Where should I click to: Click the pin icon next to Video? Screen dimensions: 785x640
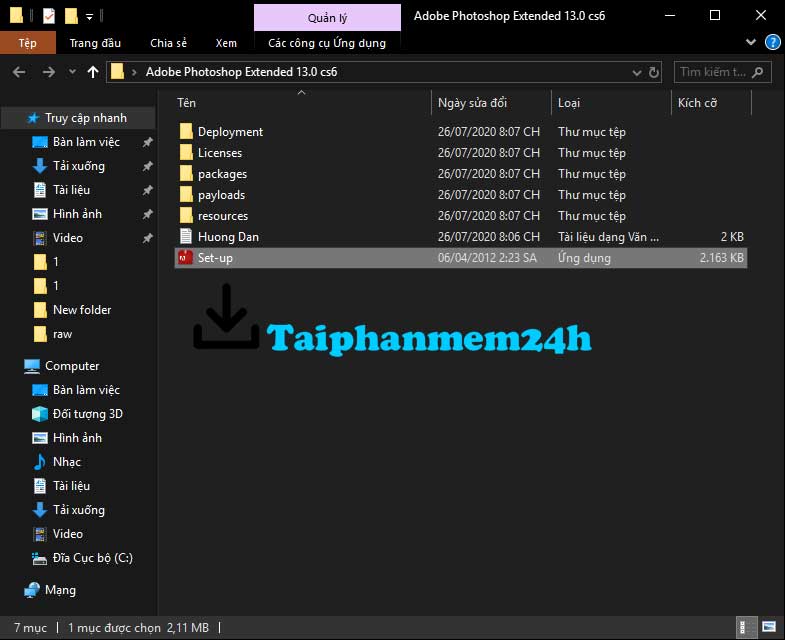(x=147, y=238)
